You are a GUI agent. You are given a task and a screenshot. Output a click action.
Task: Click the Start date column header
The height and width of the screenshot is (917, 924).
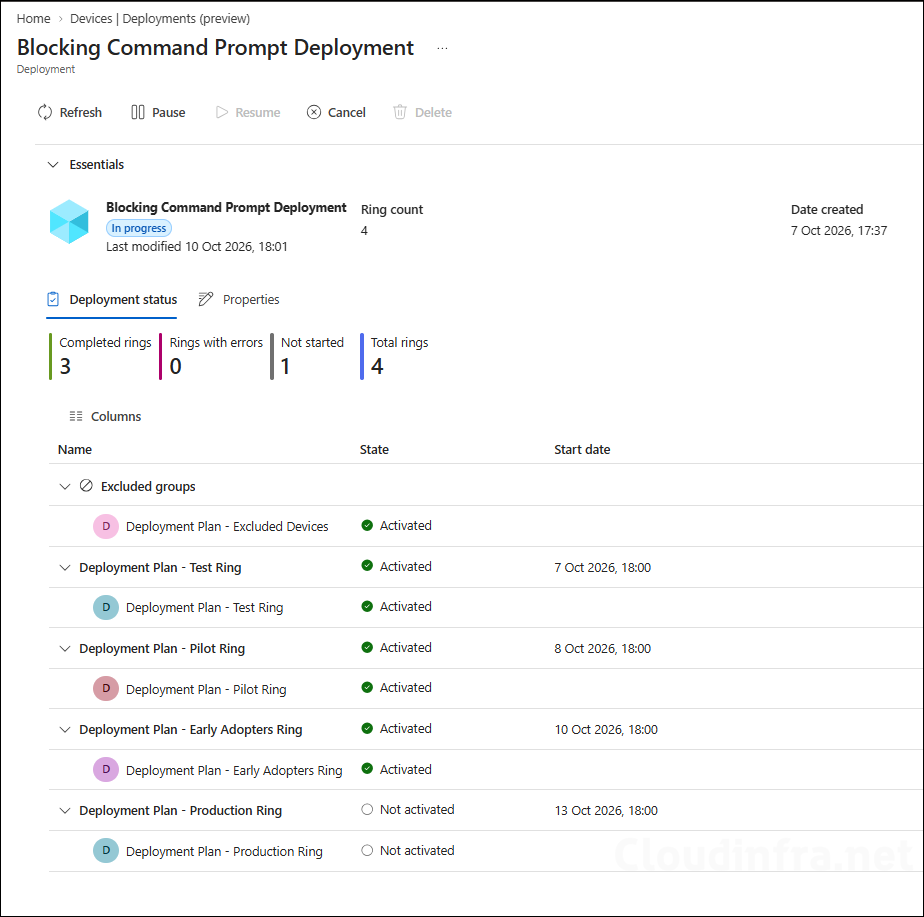[x=582, y=449]
